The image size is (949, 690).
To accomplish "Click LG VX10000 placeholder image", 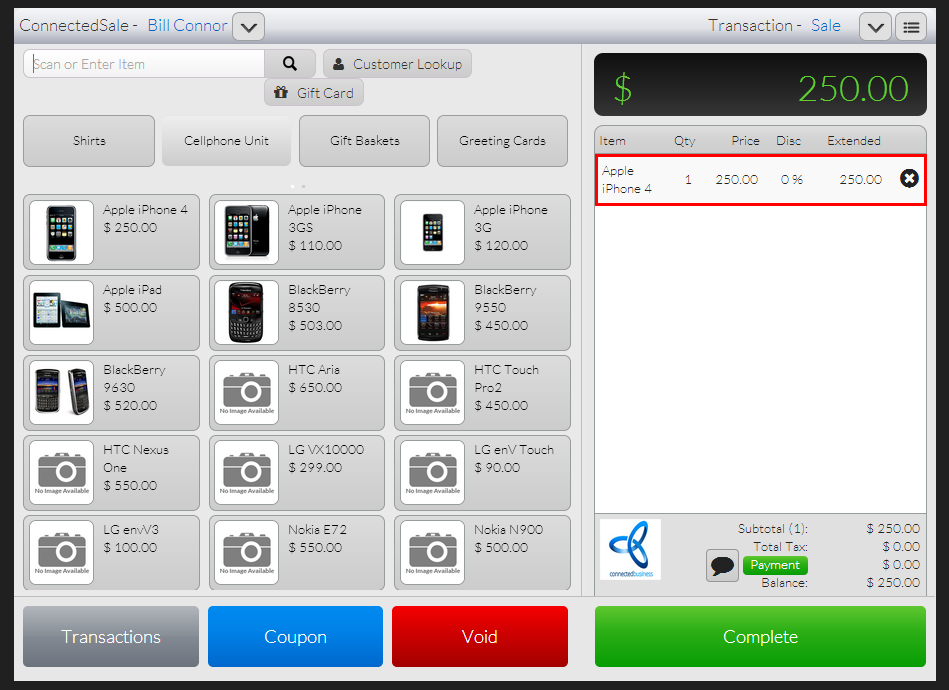I will (247, 472).
